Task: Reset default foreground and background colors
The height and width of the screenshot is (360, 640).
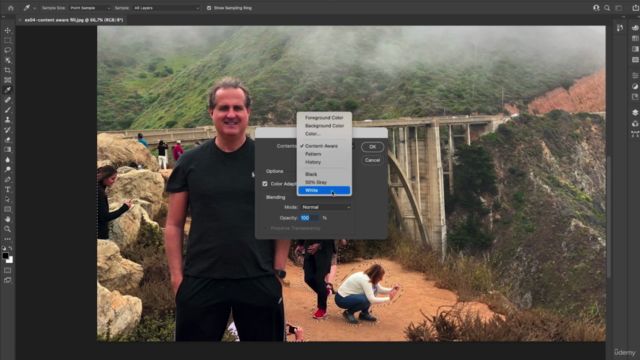Action: pos(4,248)
